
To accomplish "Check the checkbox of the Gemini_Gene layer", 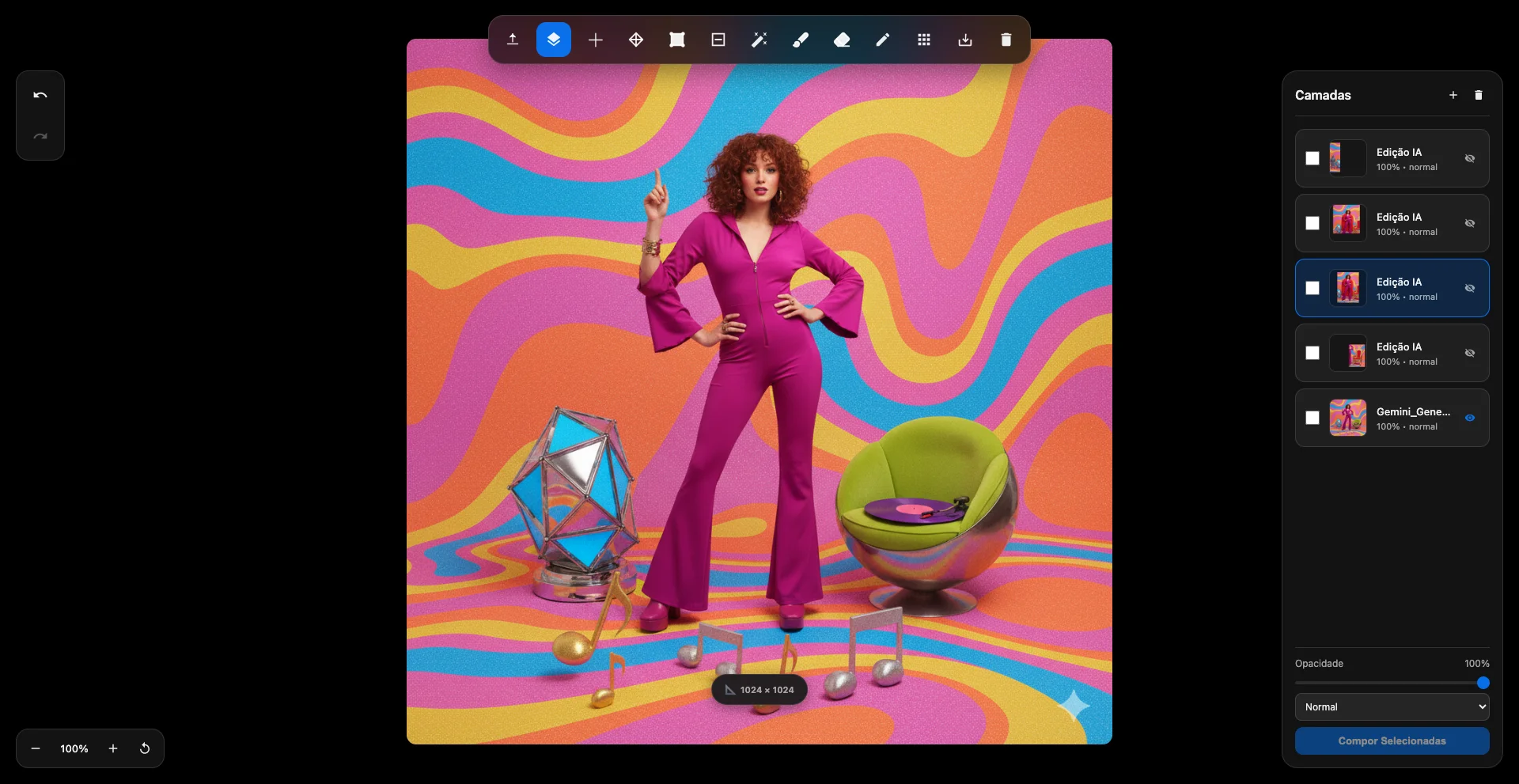I will click(1313, 418).
